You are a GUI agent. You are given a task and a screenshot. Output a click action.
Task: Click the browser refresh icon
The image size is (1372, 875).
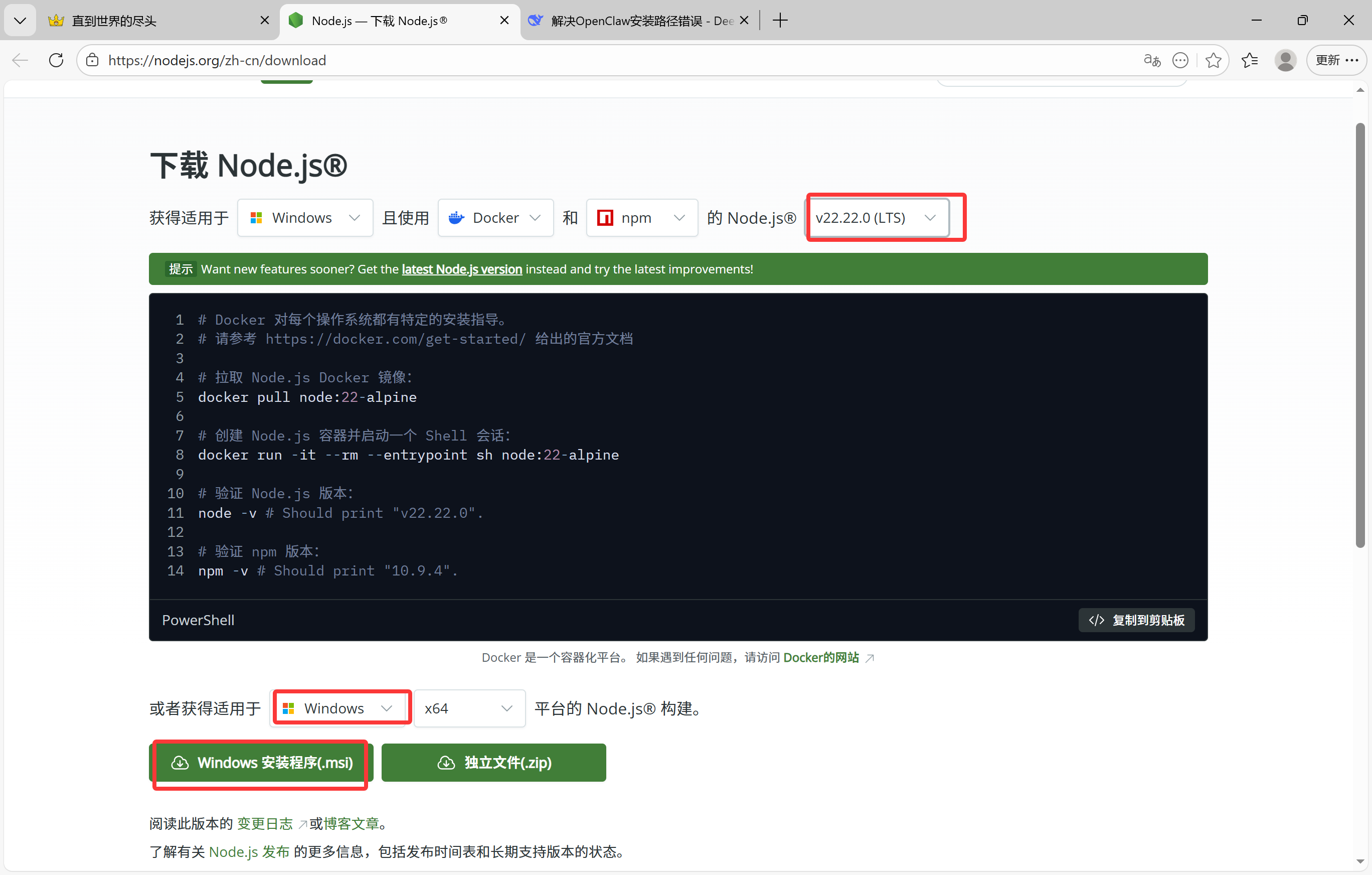coord(56,60)
